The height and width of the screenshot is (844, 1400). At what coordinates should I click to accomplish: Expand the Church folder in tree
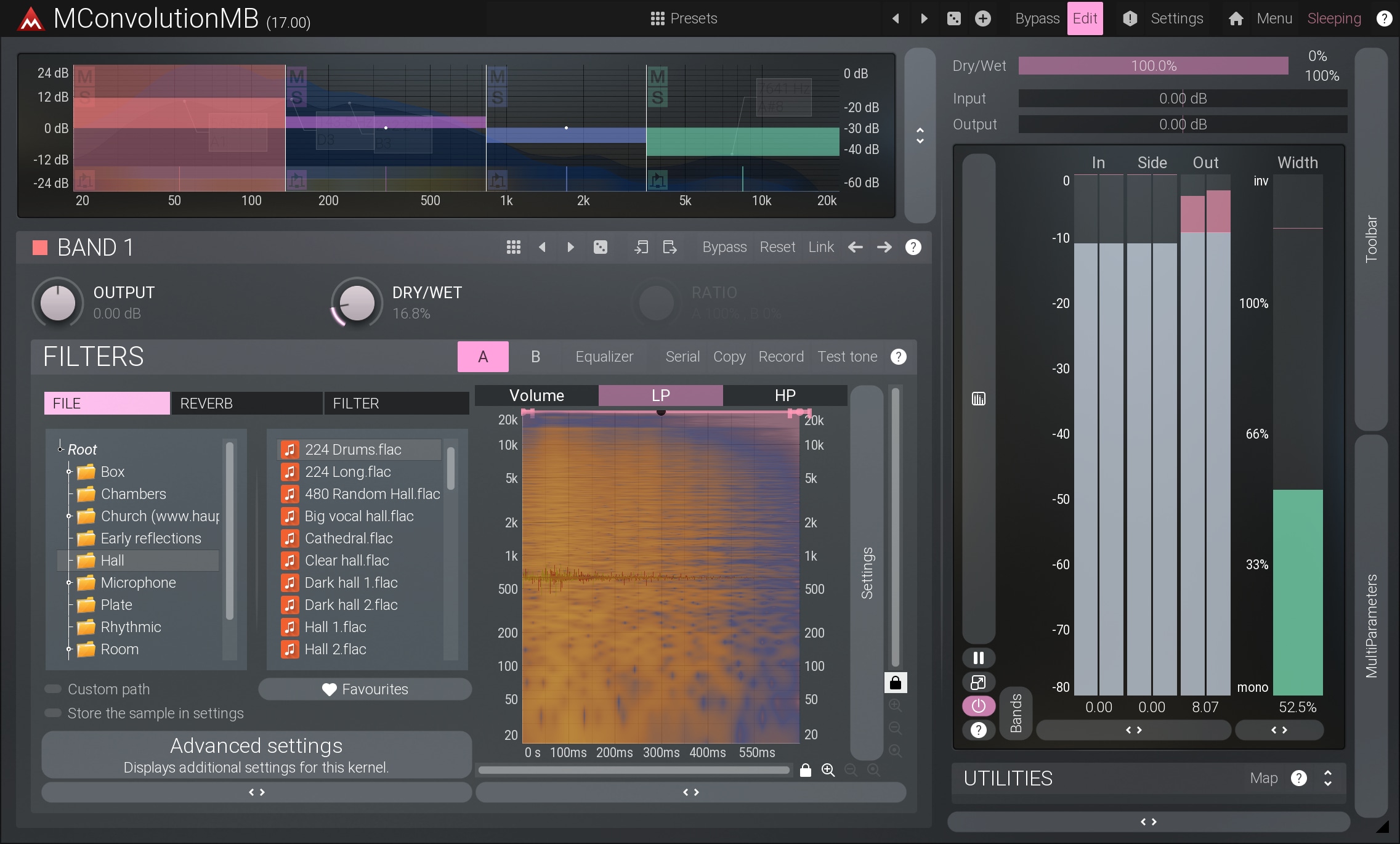point(69,516)
